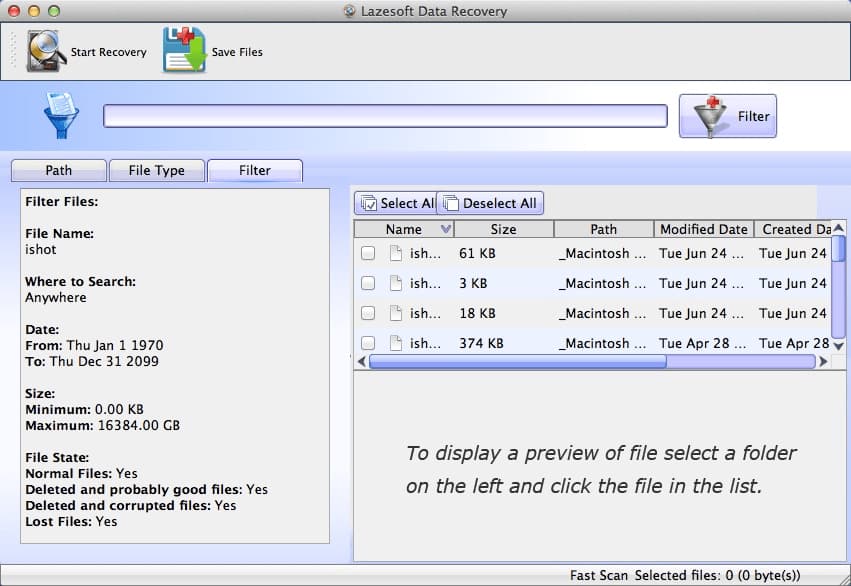Check the box for the 61 KB file
The width and height of the screenshot is (851, 586).
coord(368,253)
